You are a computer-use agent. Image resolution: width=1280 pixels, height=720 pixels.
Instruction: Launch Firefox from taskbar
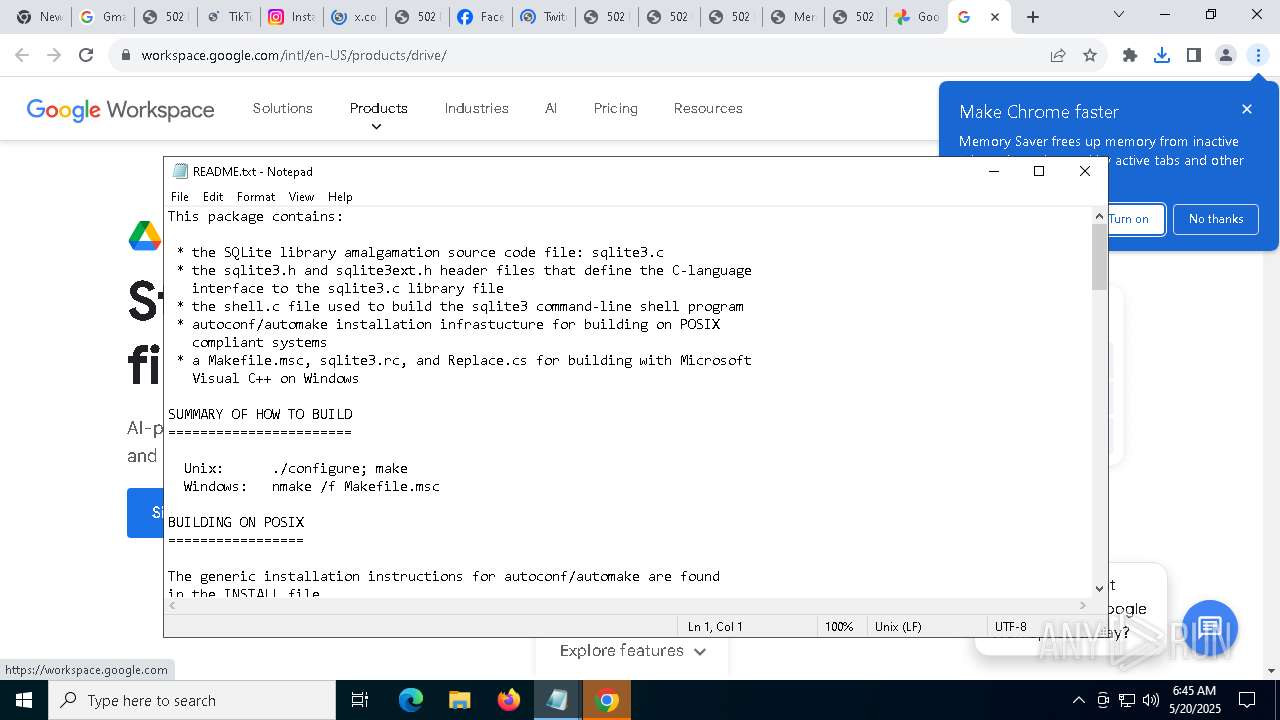tap(508, 700)
